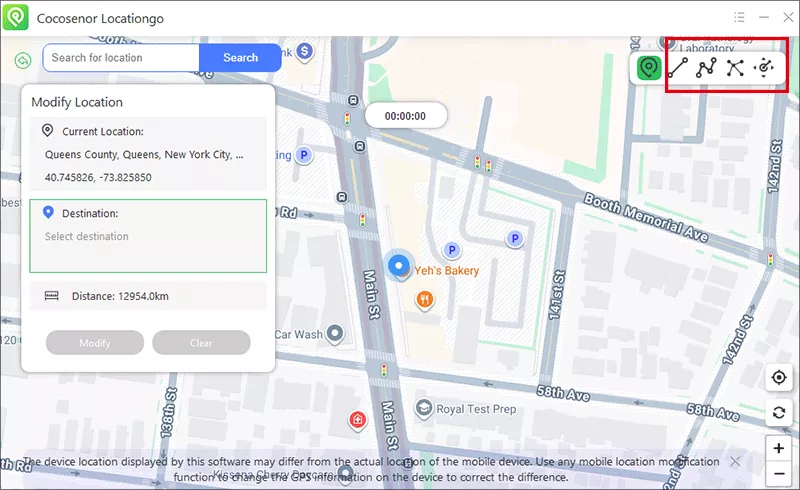Select the jump teleport mode icon
This screenshot has height=490, width=800.
click(735, 68)
